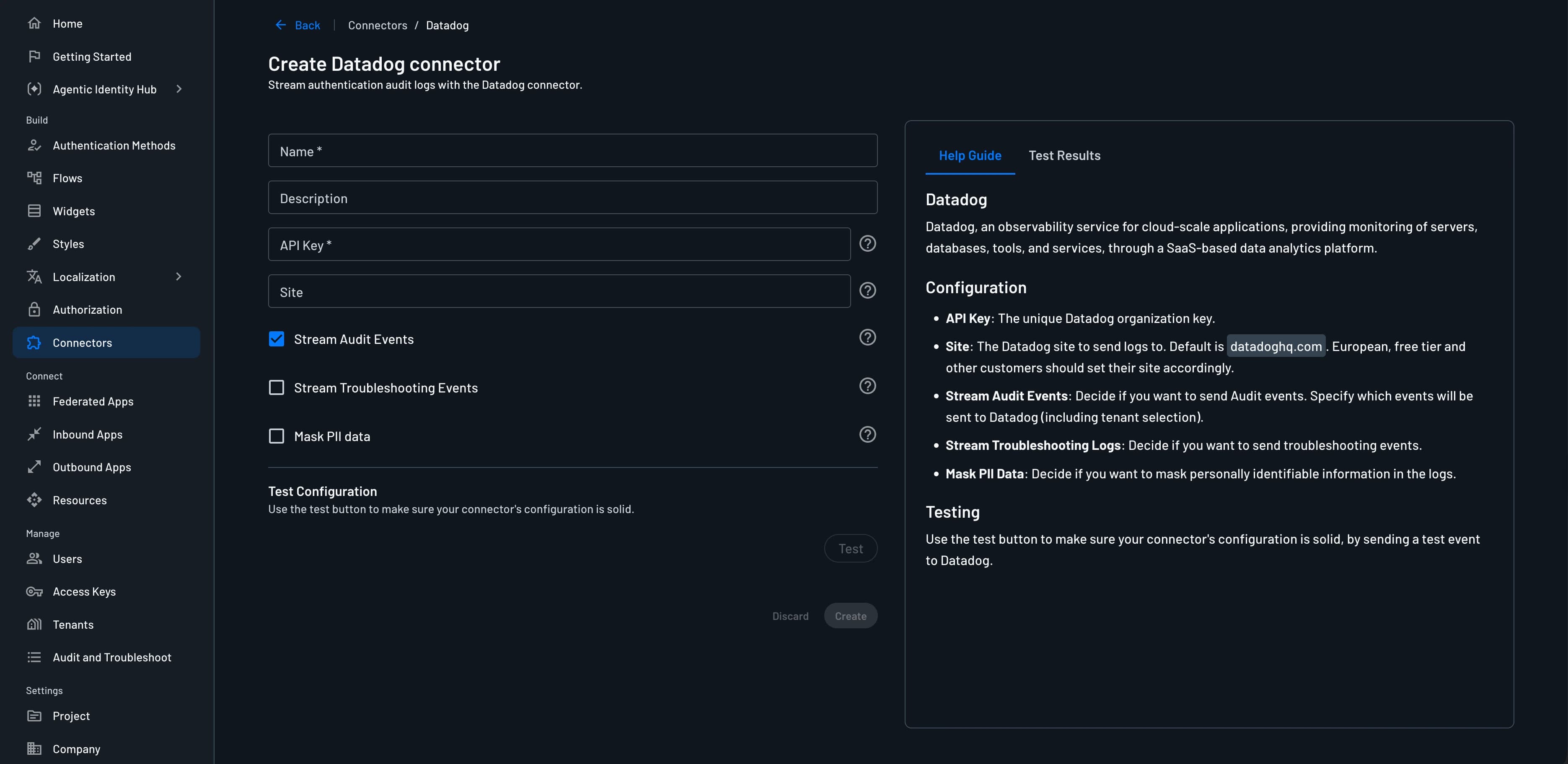Click the Localization translate icon

[34, 276]
